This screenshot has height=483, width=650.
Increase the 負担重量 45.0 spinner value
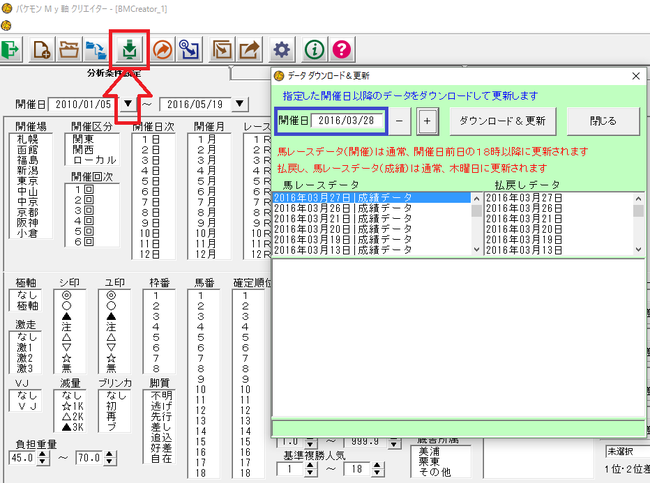pos(42,454)
